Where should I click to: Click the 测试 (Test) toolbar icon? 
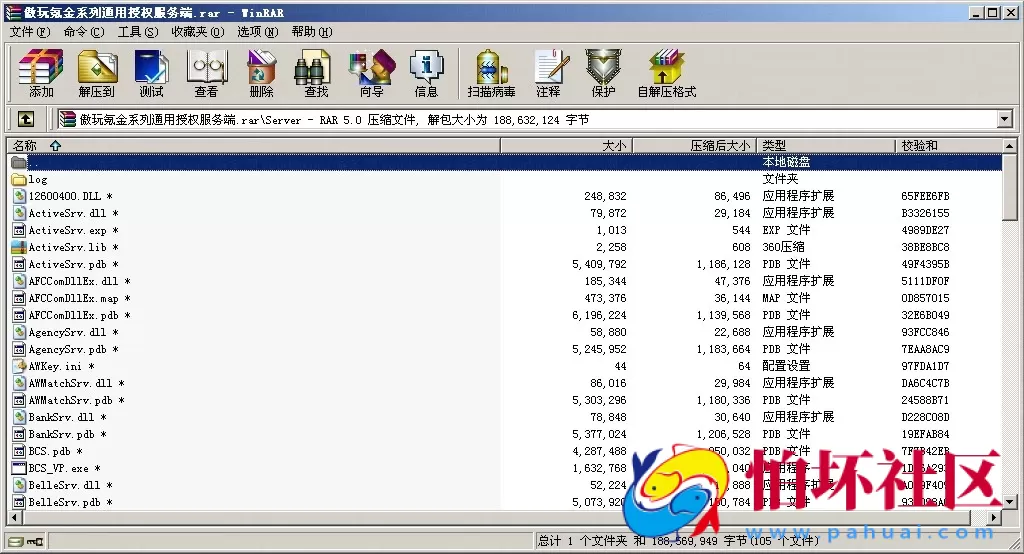pos(152,73)
